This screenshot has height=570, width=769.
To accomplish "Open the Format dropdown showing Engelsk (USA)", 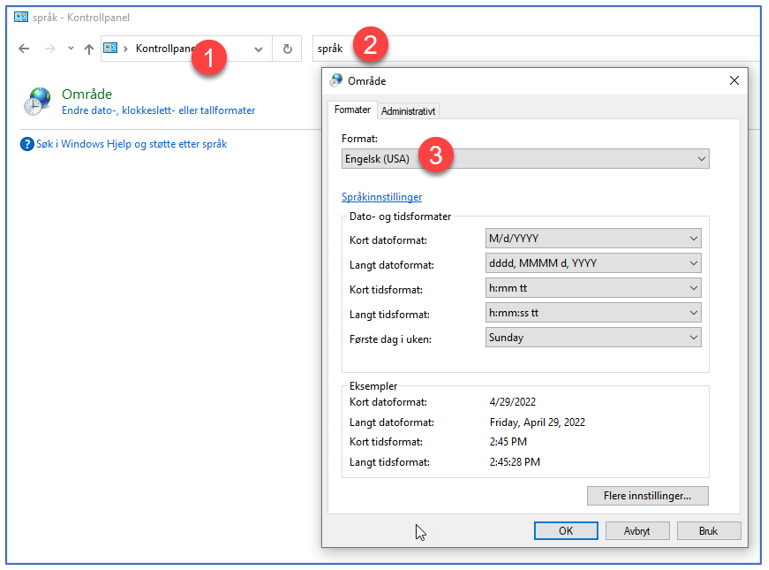I will coord(525,159).
